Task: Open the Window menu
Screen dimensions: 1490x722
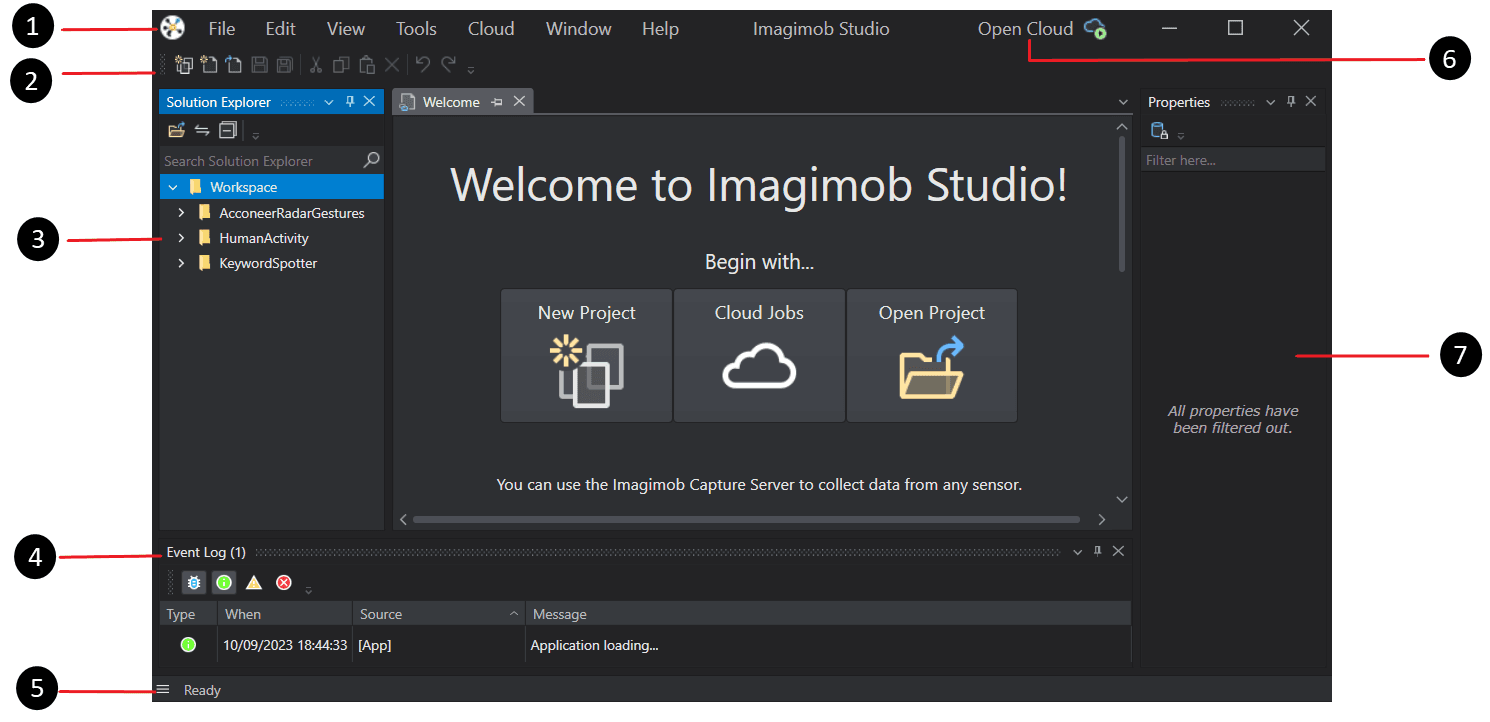Action: [x=577, y=29]
